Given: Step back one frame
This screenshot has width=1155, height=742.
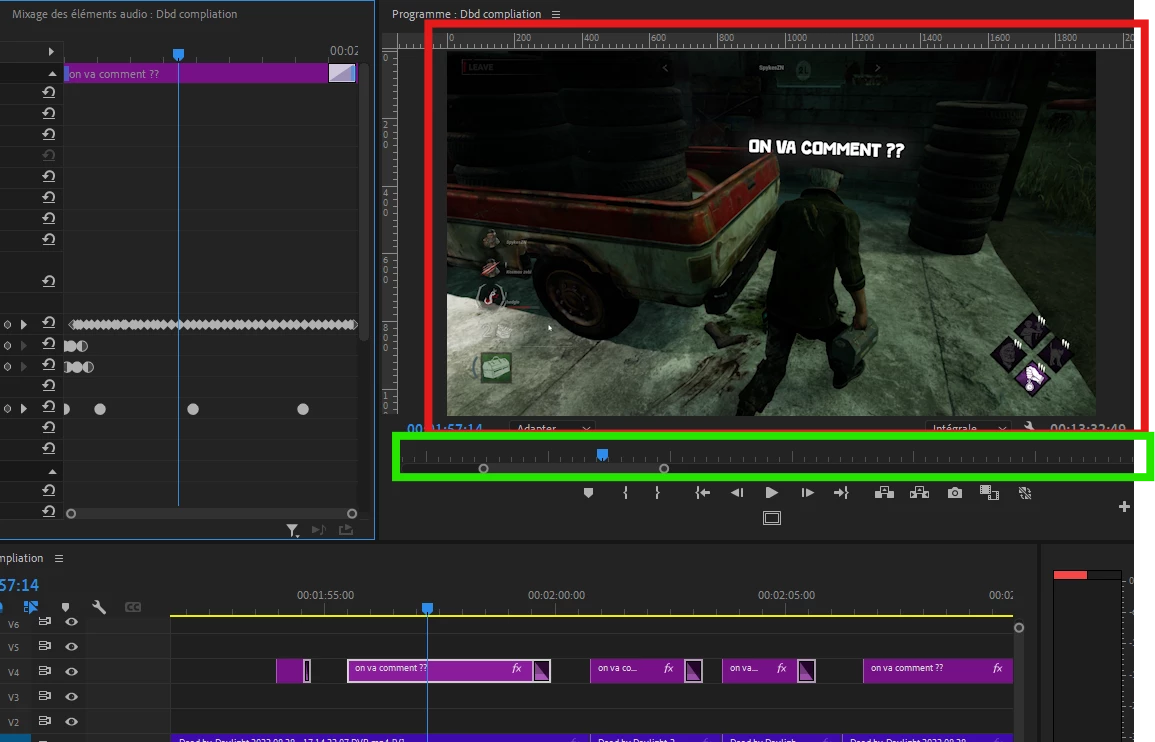Looking at the screenshot, I should [x=737, y=493].
